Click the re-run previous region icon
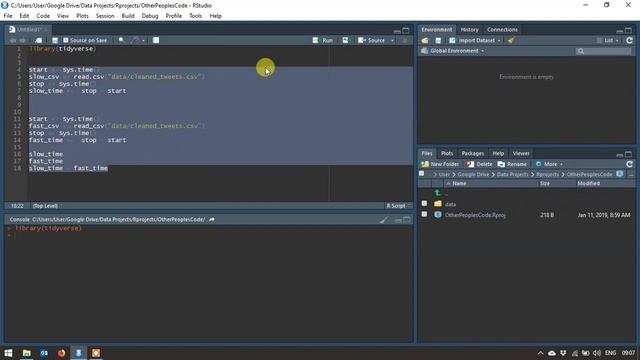 [x=345, y=40]
